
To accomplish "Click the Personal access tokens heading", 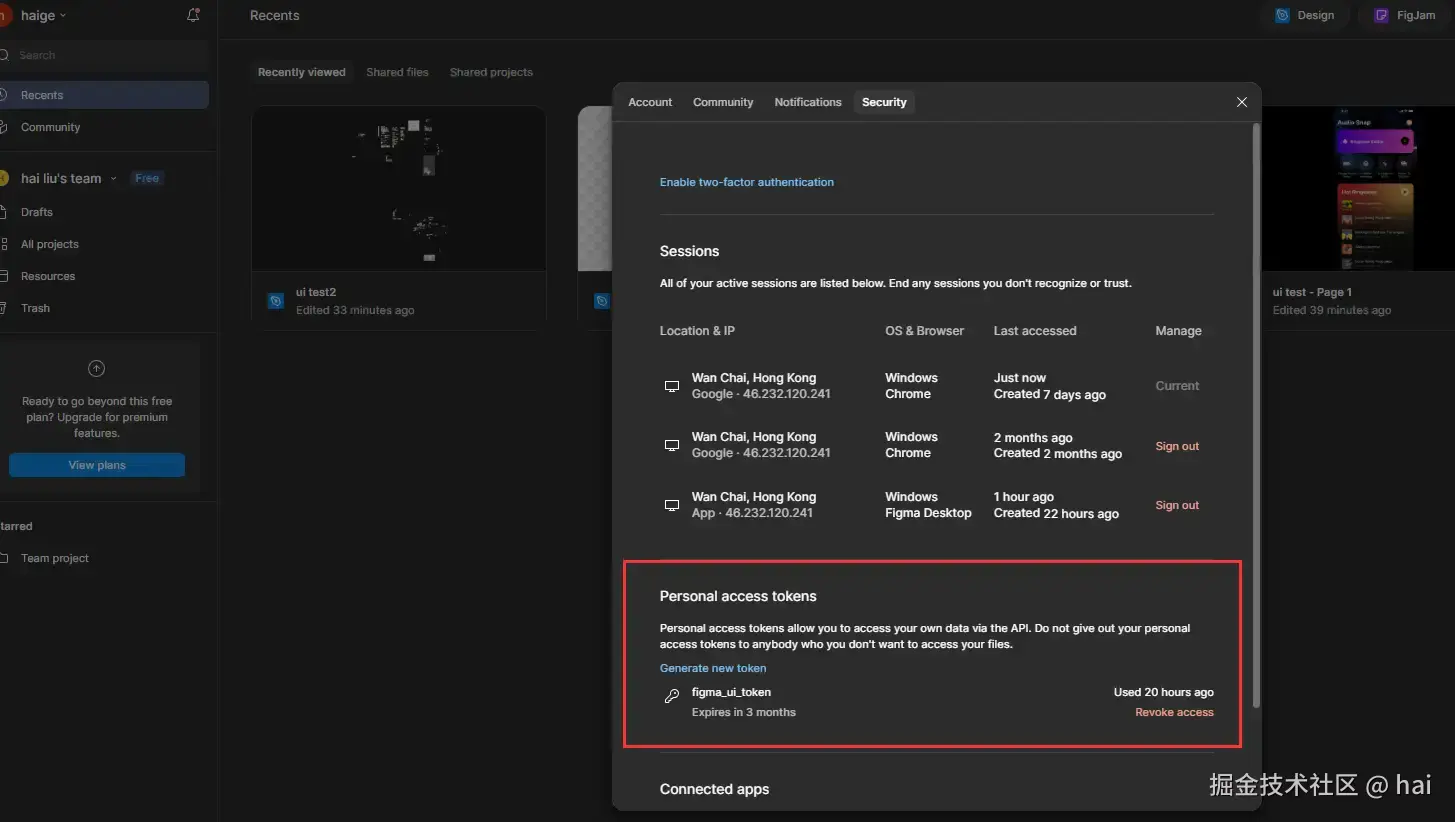I will tap(738, 596).
